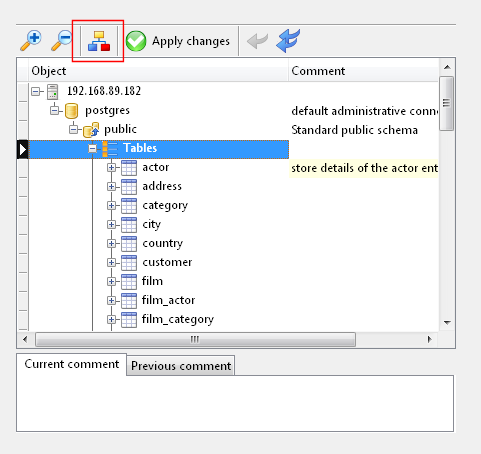Viewport: 481px width, 454px height.
Task: Expand the actor table node
Action: tap(111, 167)
